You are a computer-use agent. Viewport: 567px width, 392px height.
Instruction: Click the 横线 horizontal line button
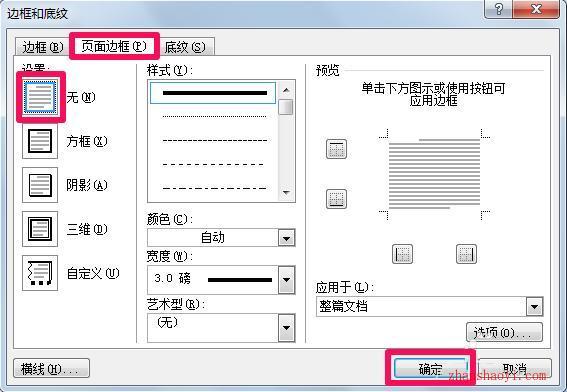pos(51,368)
